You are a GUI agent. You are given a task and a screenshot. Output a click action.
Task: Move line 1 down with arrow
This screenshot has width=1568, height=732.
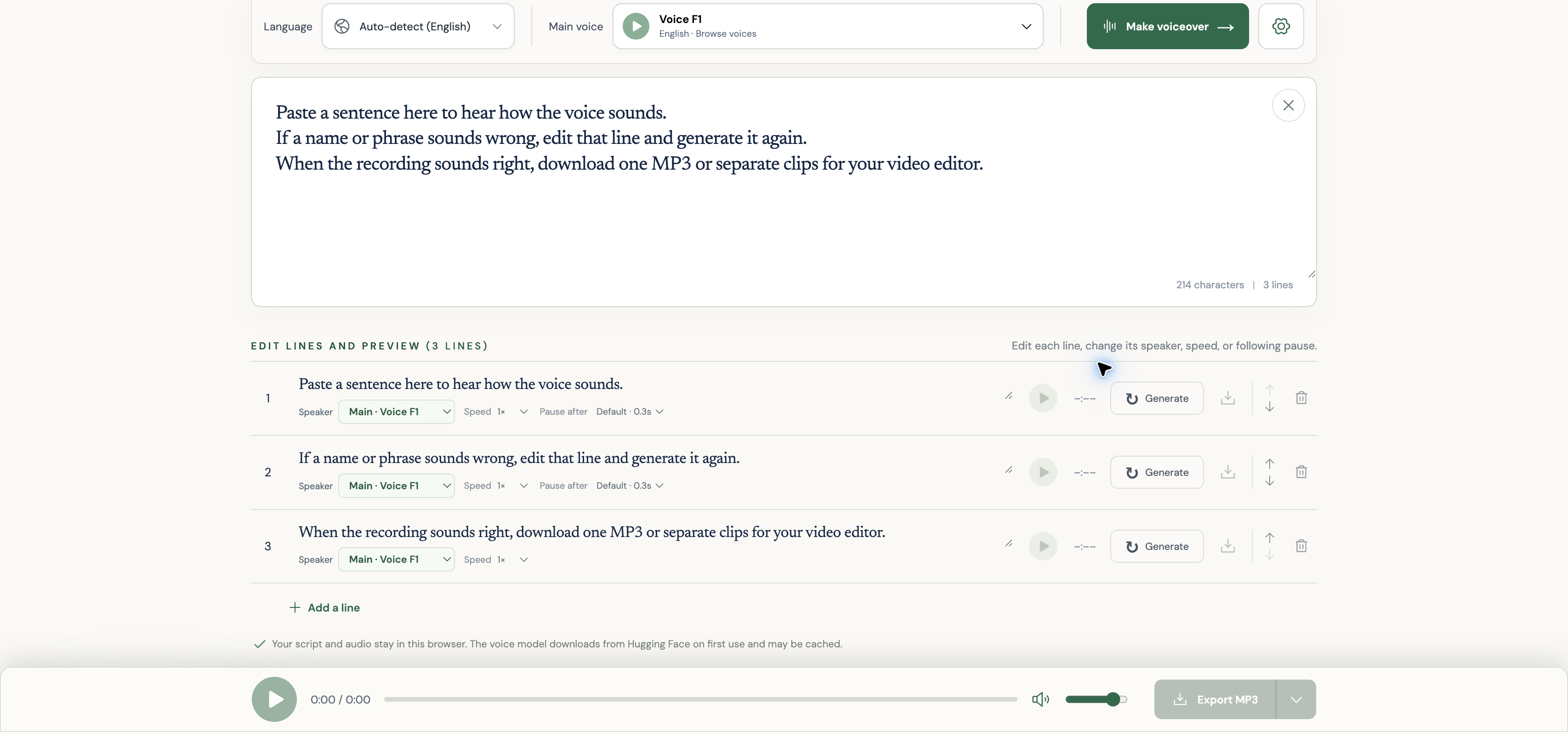(x=1270, y=407)
